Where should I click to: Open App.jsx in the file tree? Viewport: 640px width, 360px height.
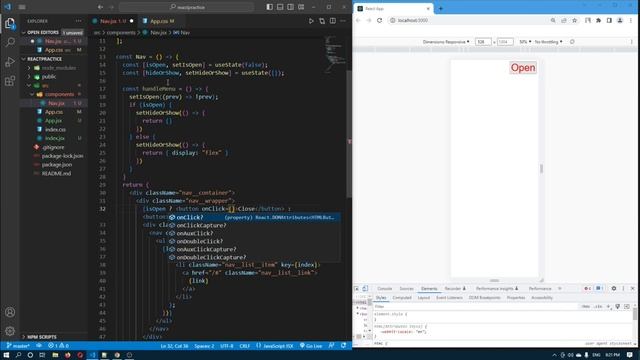(x=53, y=121)
